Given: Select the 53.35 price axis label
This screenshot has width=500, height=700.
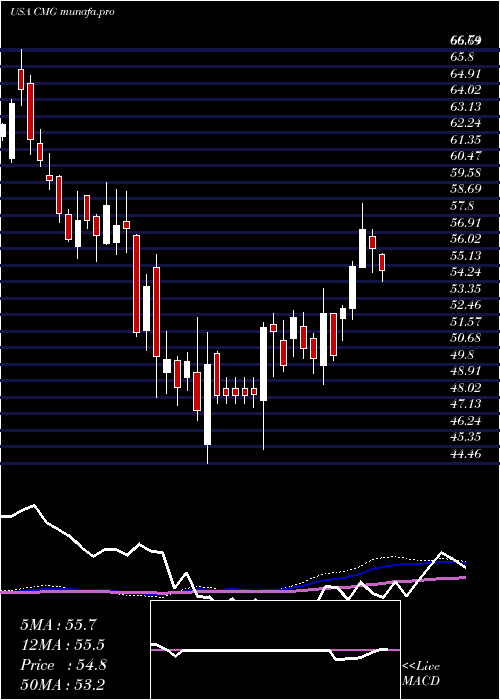Looking at the screenshot, I should 466,288.
